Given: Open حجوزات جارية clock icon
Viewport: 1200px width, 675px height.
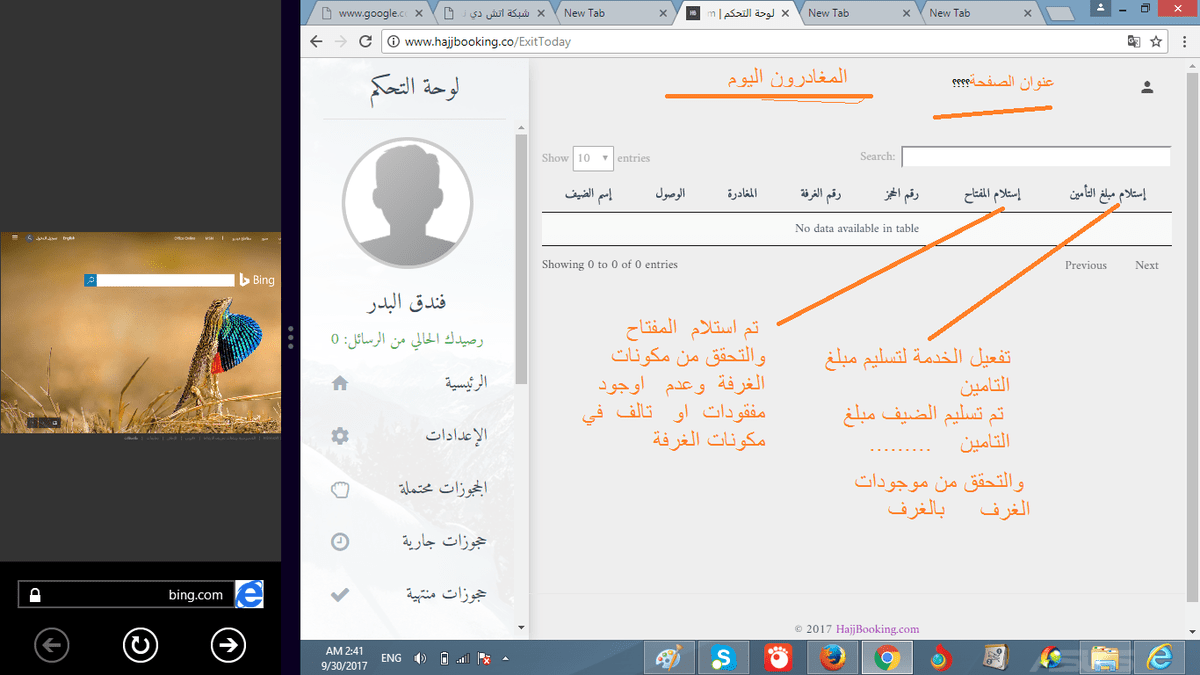Looking at the screenshot, I should pyautogui.click(x=339, y=542).
